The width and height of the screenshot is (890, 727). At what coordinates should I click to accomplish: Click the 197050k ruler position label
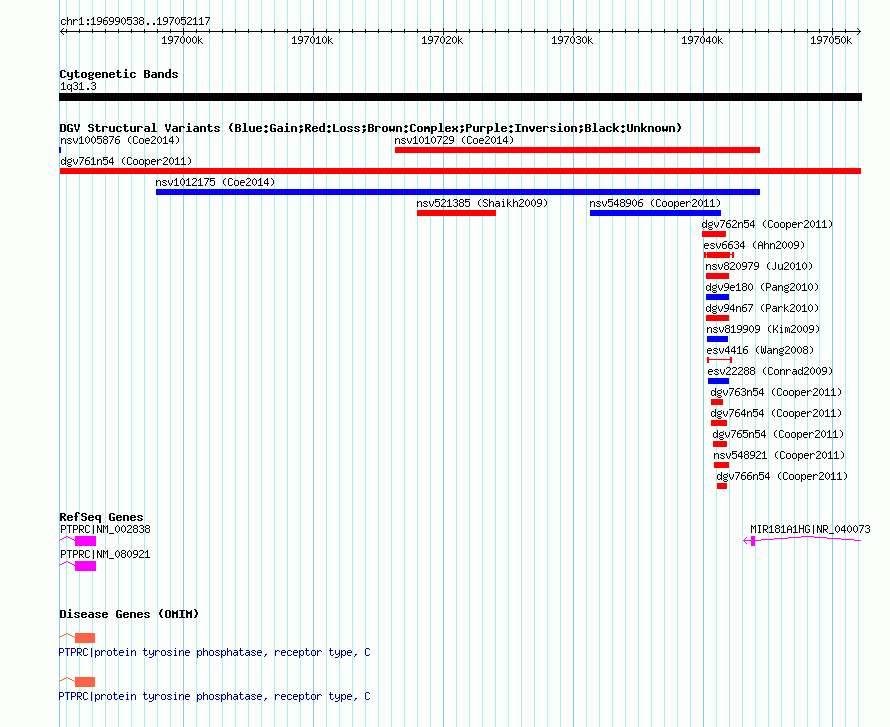(x=830, y=40)
